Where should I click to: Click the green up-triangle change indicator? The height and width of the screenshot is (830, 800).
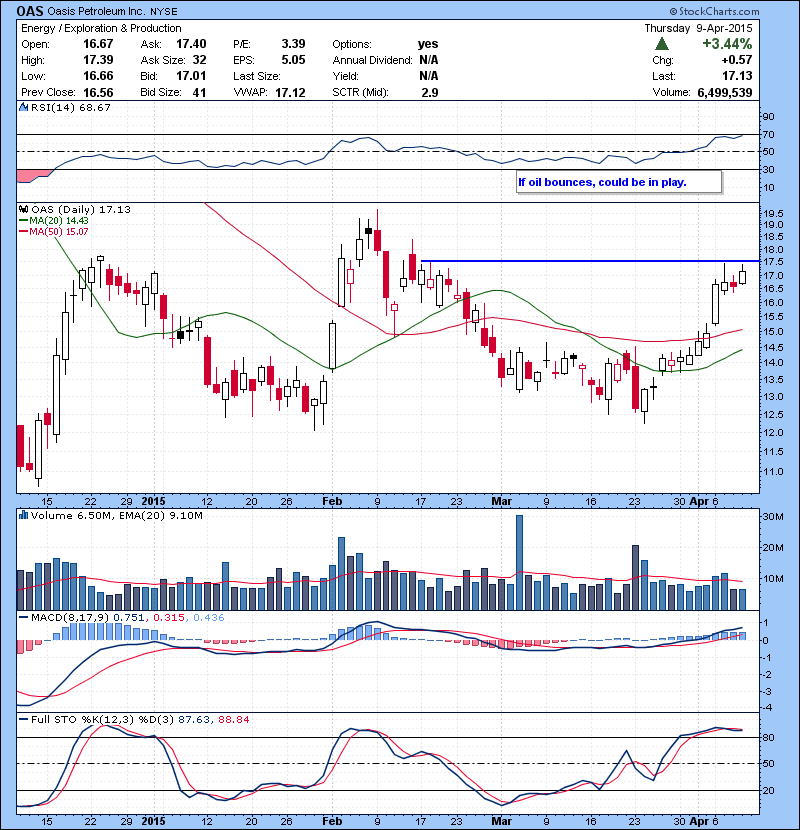(662, 44)
